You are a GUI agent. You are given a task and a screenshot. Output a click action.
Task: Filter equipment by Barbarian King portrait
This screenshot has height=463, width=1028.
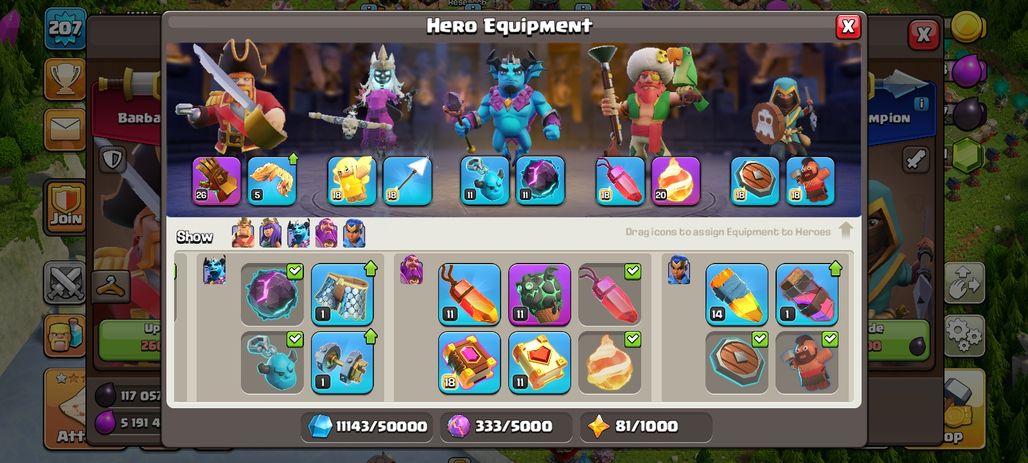pos(243,233)
